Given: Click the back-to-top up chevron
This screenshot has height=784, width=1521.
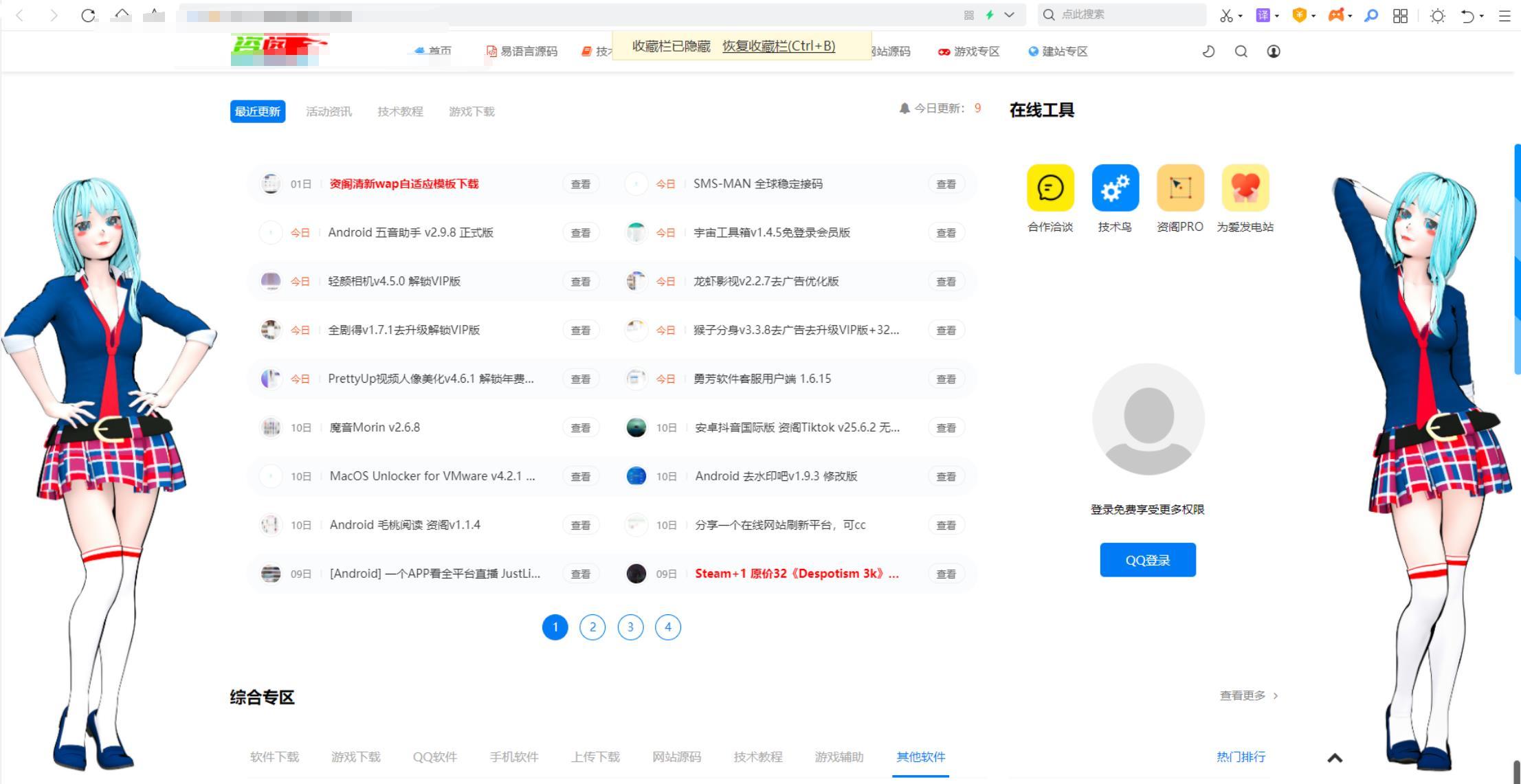Looking at the screenshot, I should click(x=1335, y=758).
